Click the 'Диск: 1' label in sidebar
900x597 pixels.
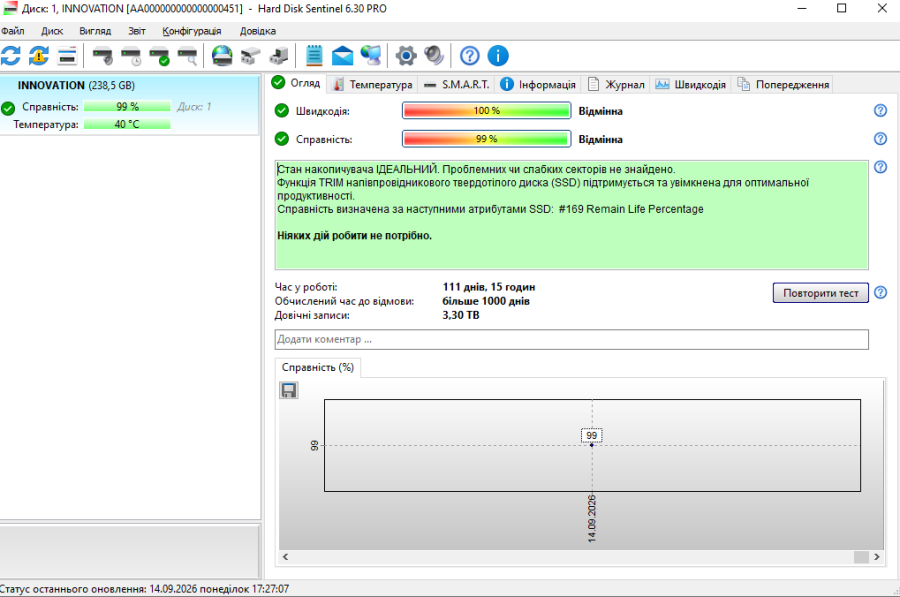(194, 107)
